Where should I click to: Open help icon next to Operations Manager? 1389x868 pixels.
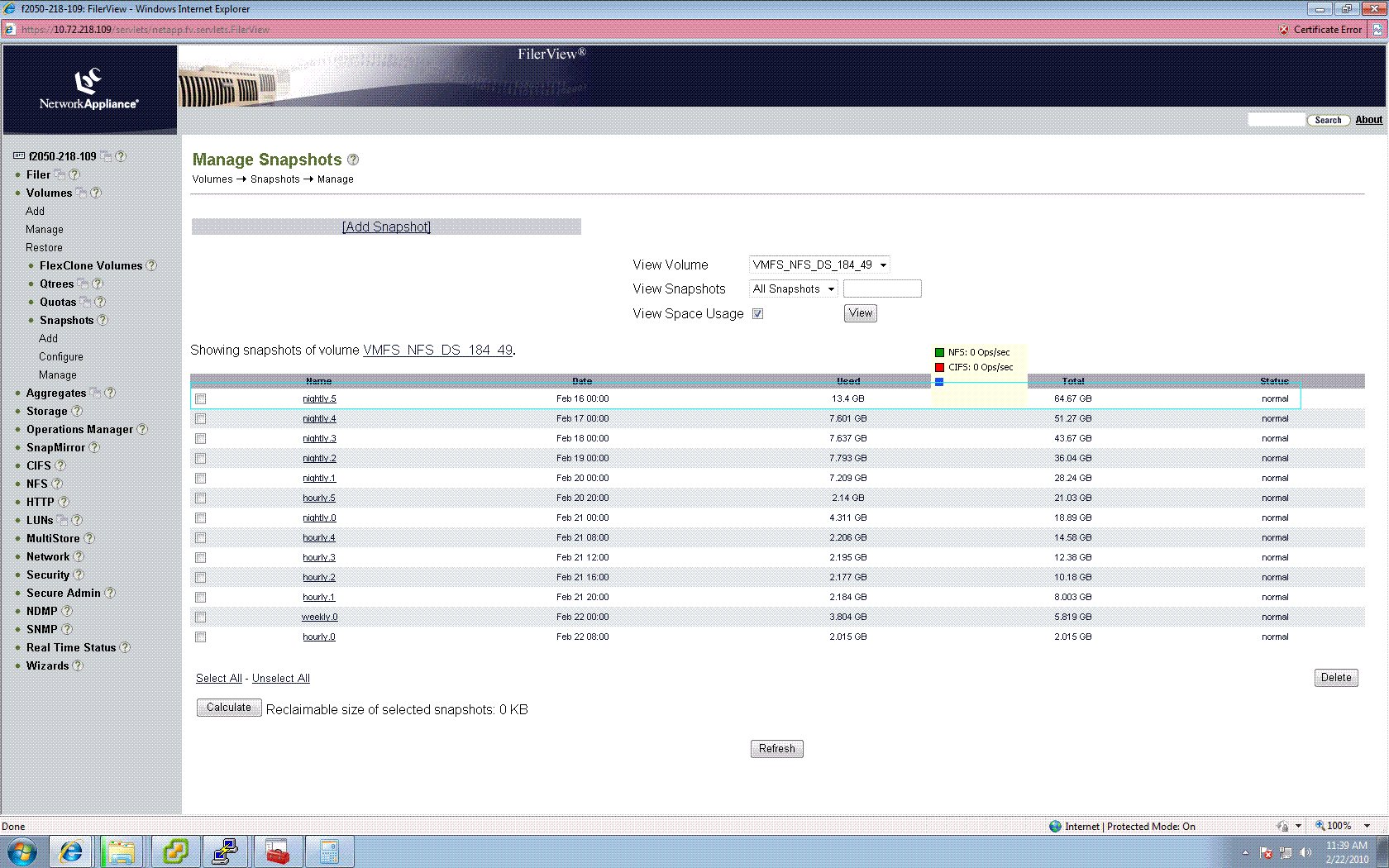[x=142, y=429]
